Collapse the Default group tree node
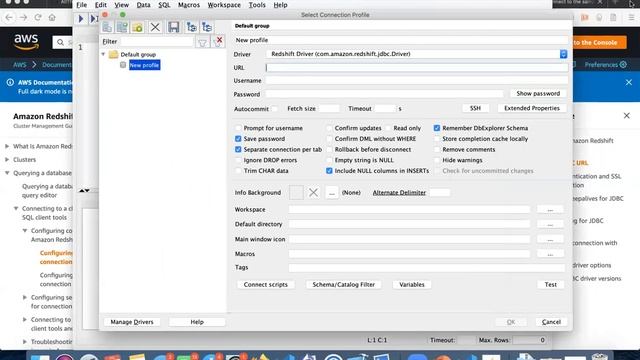Image resolution: width=640 pixels, height=360 pixels. [x=103, y=54]
